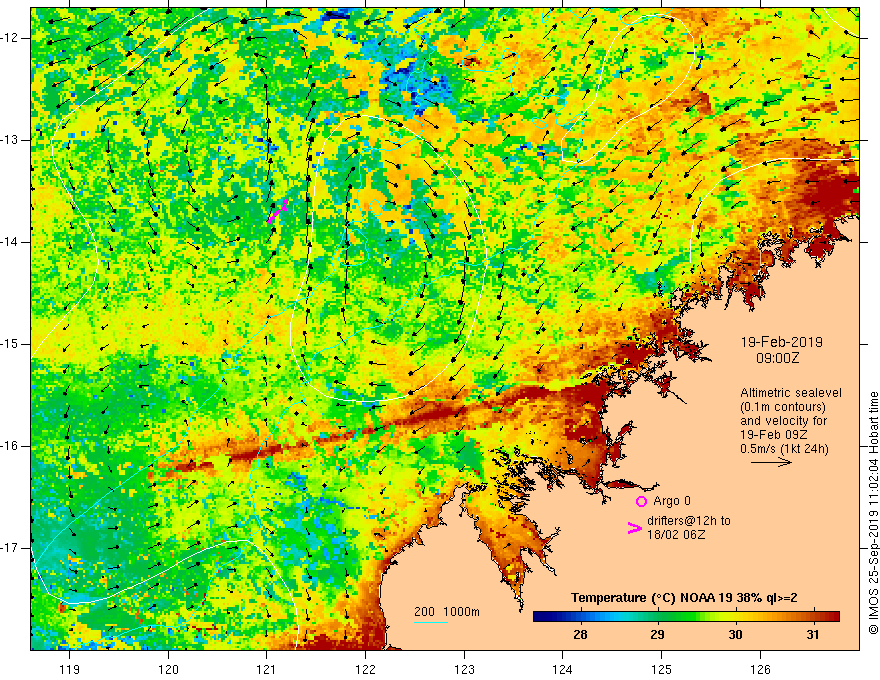Click the '0.5m/s (1kt 24h)' scale text
Screen dimensions: 880x680
pos(784,449)
